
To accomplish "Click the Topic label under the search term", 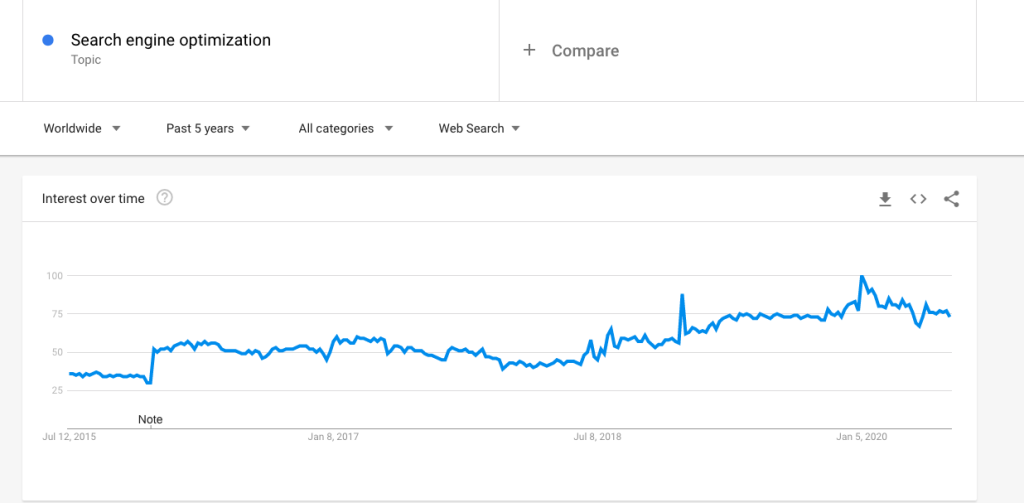I will pos(86,60).
